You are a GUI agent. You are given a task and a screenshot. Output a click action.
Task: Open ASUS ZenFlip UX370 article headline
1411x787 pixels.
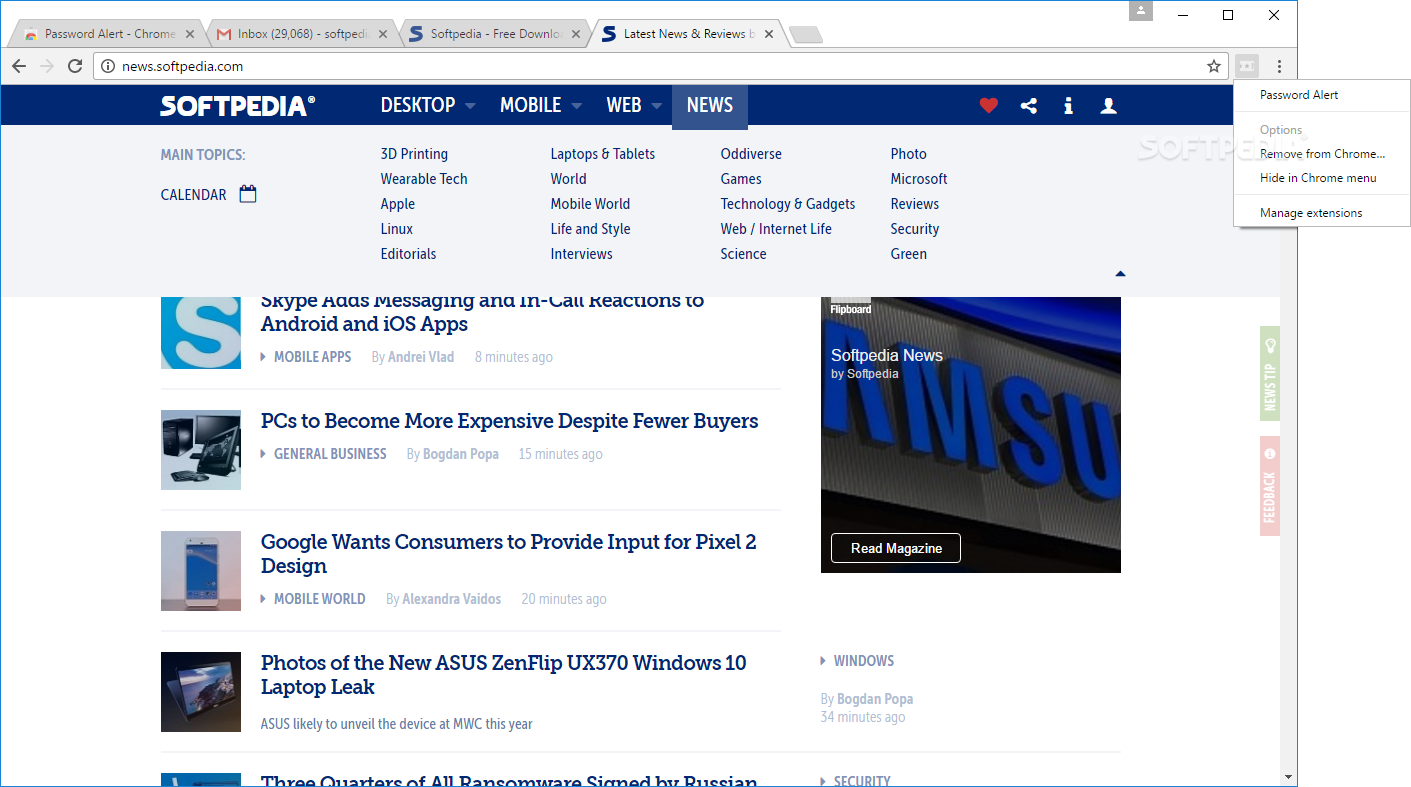coord(504,675)
